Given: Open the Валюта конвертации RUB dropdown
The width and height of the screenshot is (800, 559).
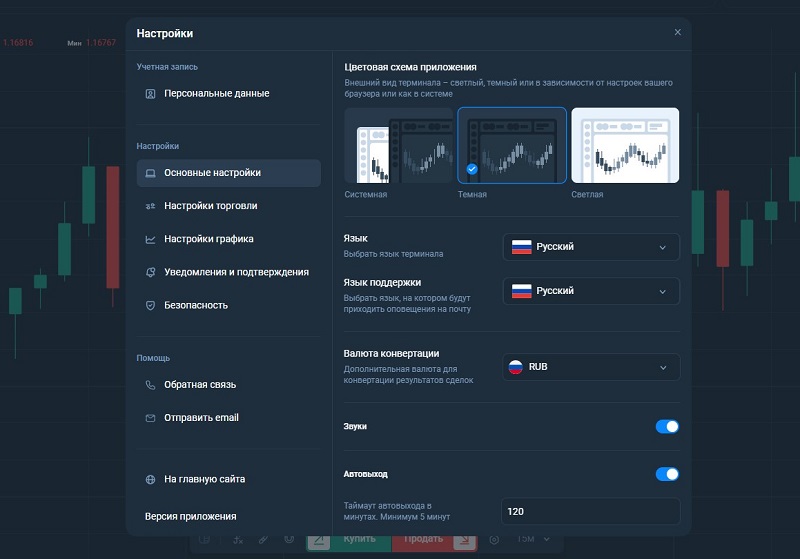Looking at the screenshot, I should point(590,367).
